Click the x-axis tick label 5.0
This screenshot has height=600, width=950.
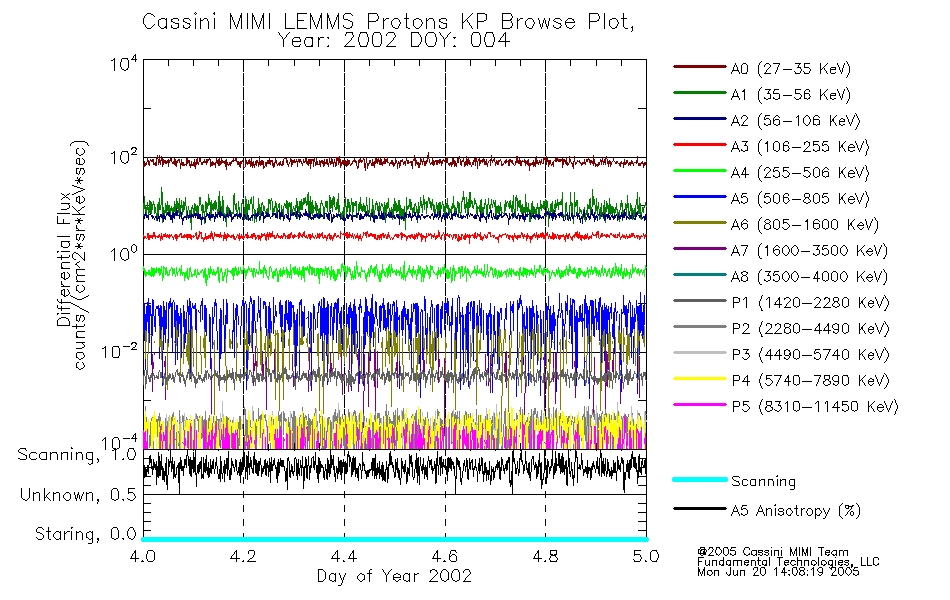(646, 556)
